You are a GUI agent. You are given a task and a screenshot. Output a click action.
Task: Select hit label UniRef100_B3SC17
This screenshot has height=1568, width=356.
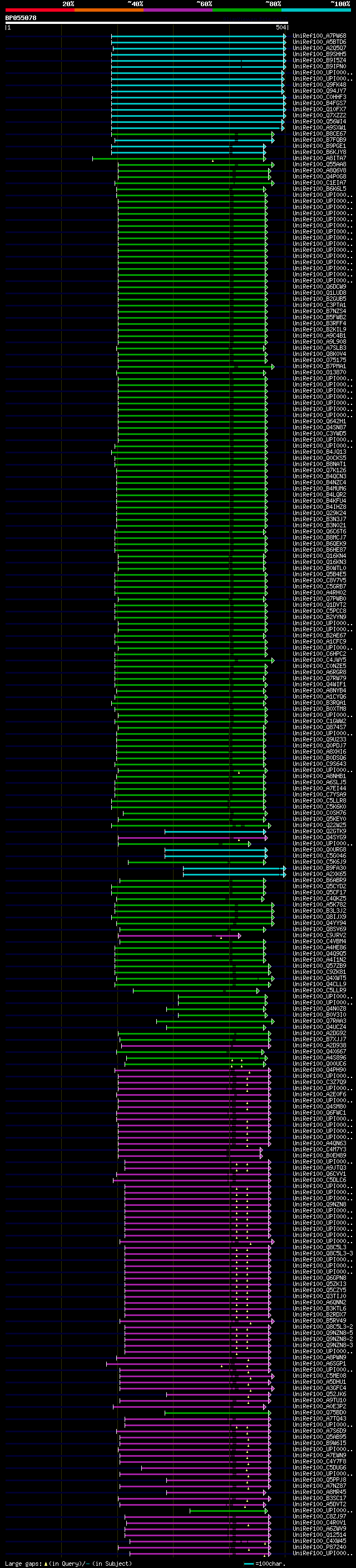(319, 1498)
